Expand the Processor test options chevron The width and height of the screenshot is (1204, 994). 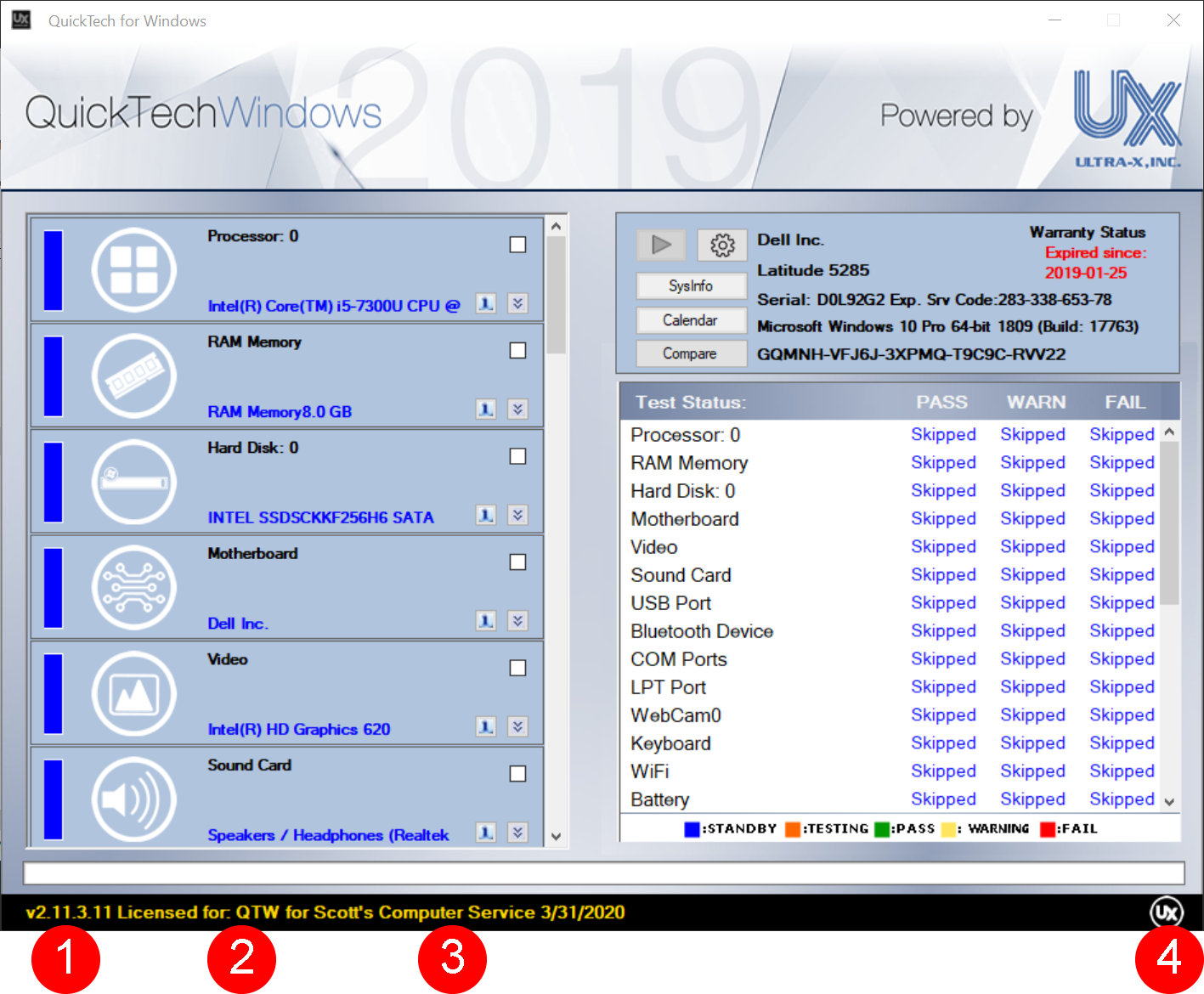(517, 304)
